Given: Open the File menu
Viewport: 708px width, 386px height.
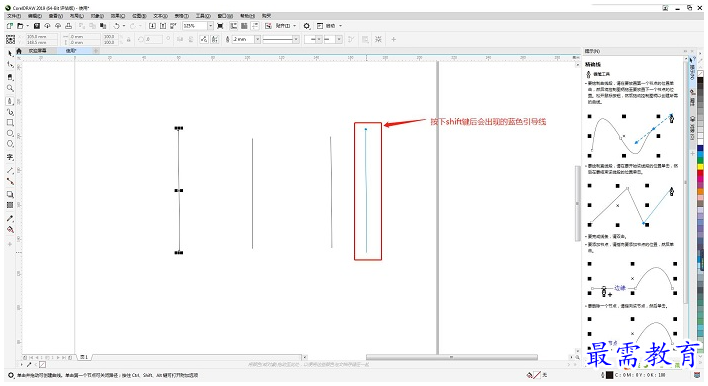Looking at the screenshot, I should (x=14, y=16).
